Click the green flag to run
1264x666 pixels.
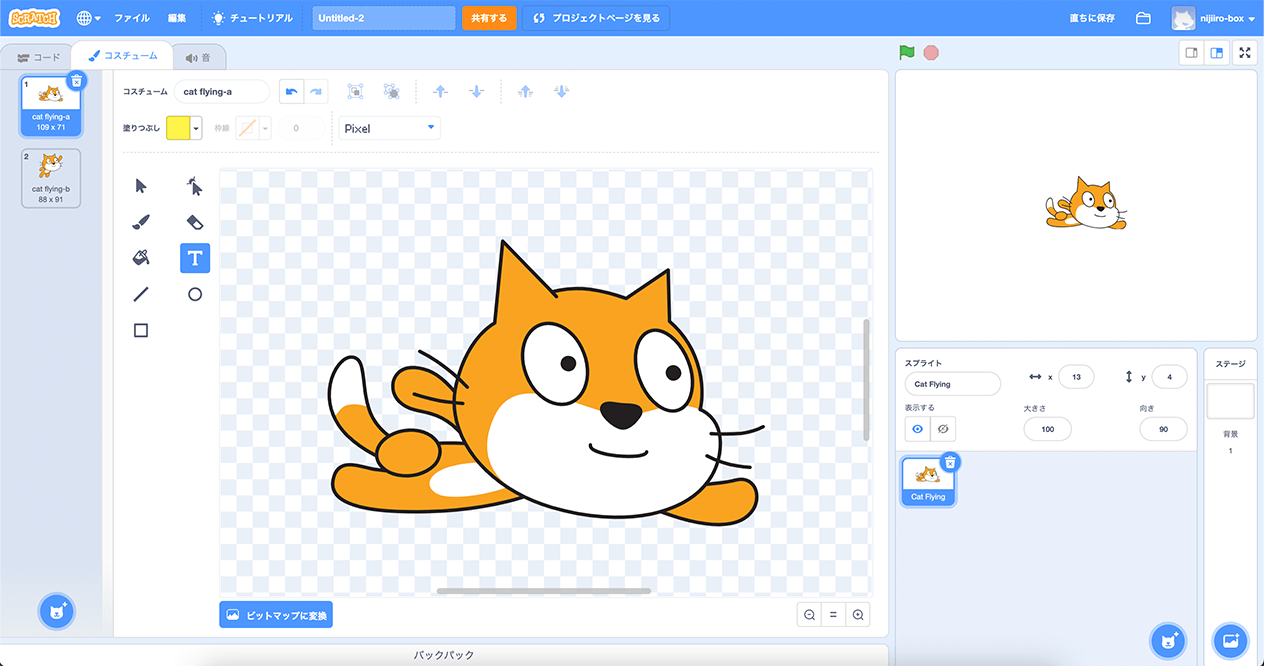coord(907,53)
